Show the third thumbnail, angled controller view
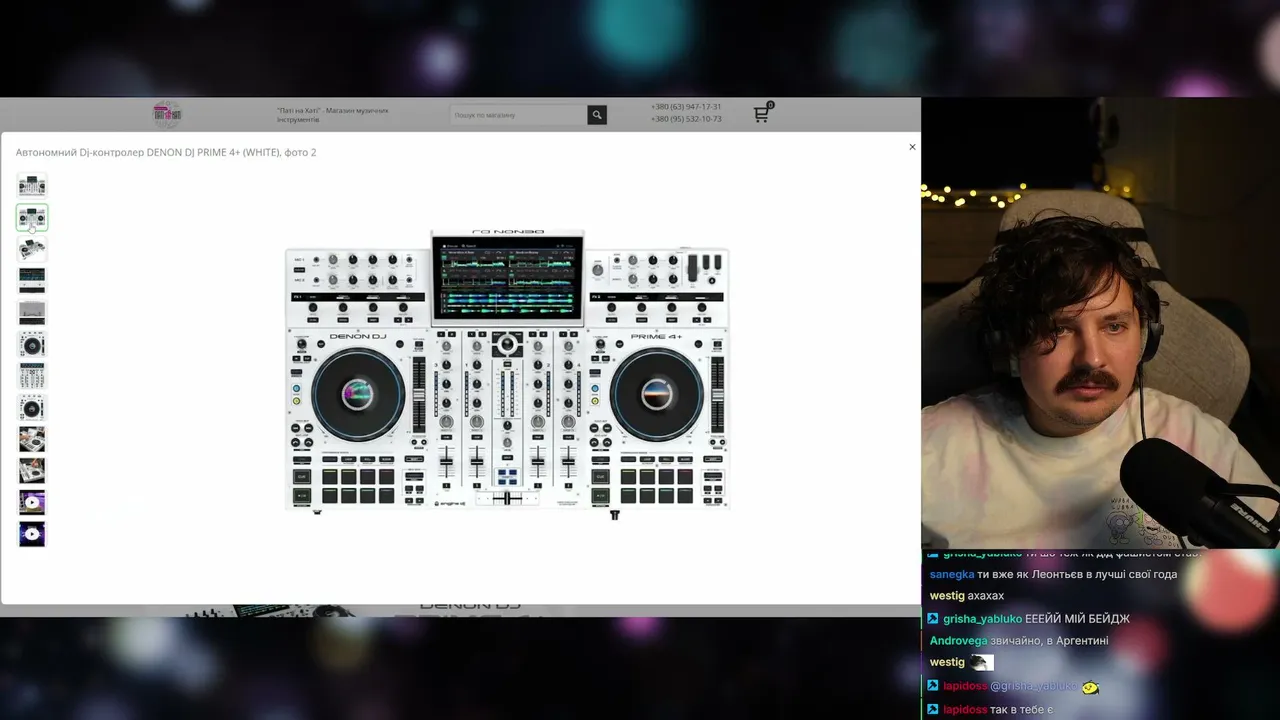 click(x=32, y=249)
